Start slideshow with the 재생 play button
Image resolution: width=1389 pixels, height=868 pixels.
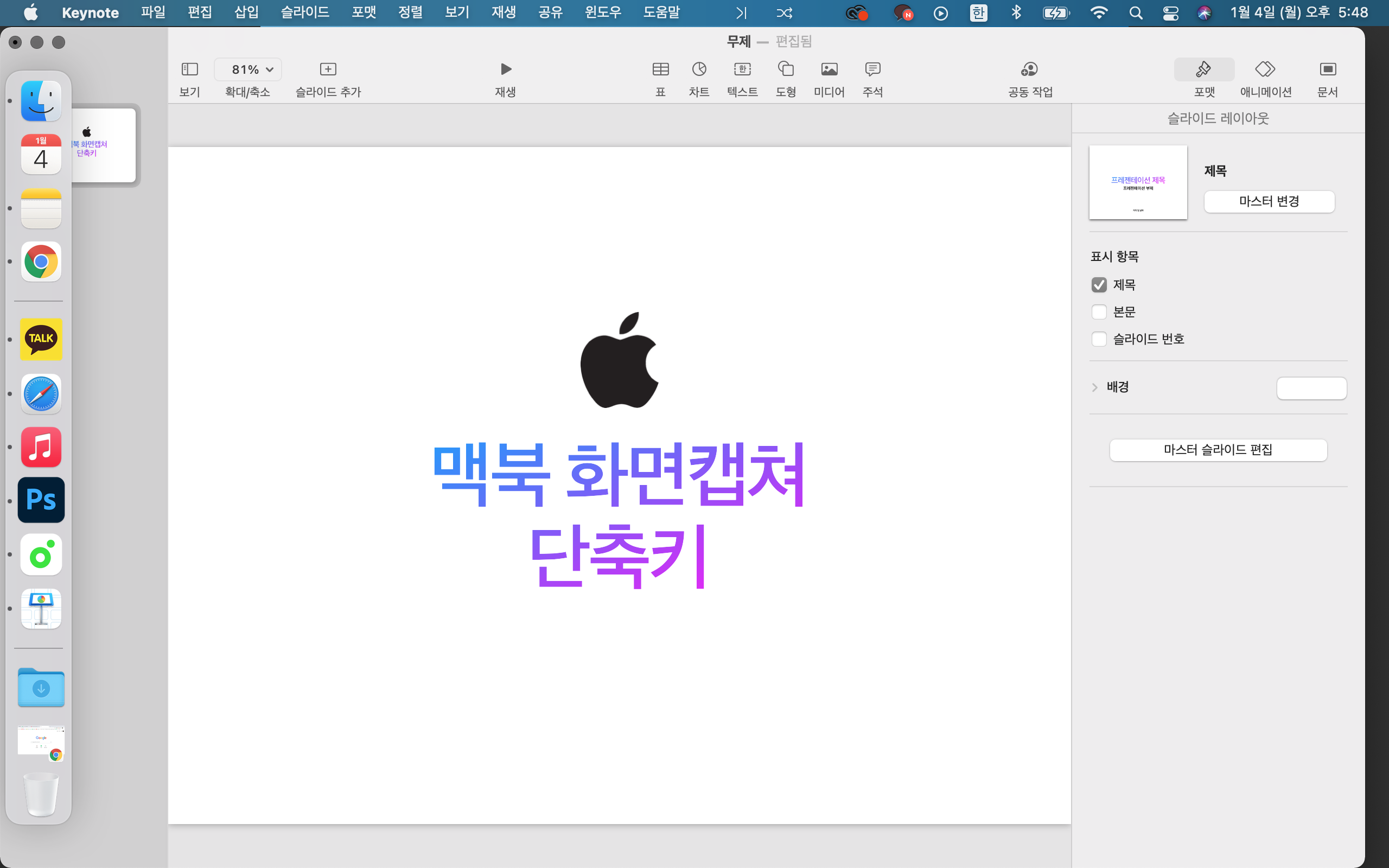pos(506,69)
